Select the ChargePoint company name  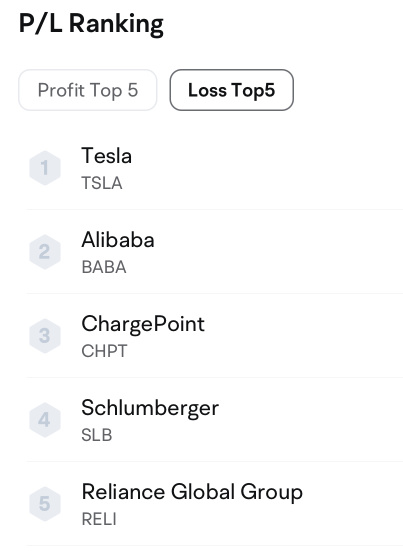(x=143, y=324)
